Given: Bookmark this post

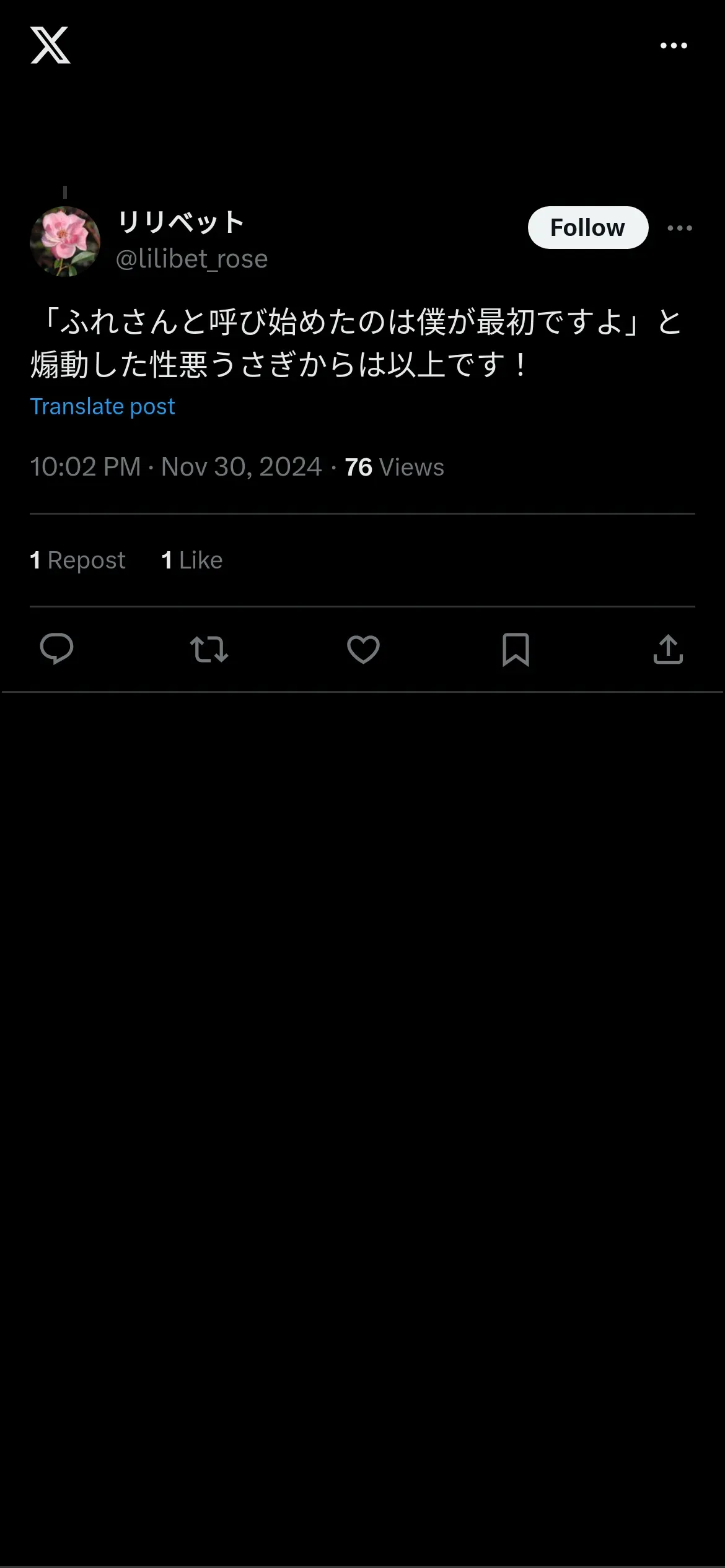Looking at the screenshot, I should [x=516, y=650].
